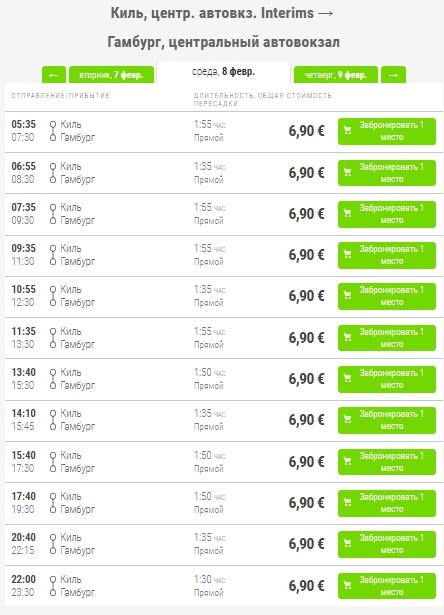Click the 6,90 € price of 09:35 trip
The image size is (444, 615).
pos(306,255)
